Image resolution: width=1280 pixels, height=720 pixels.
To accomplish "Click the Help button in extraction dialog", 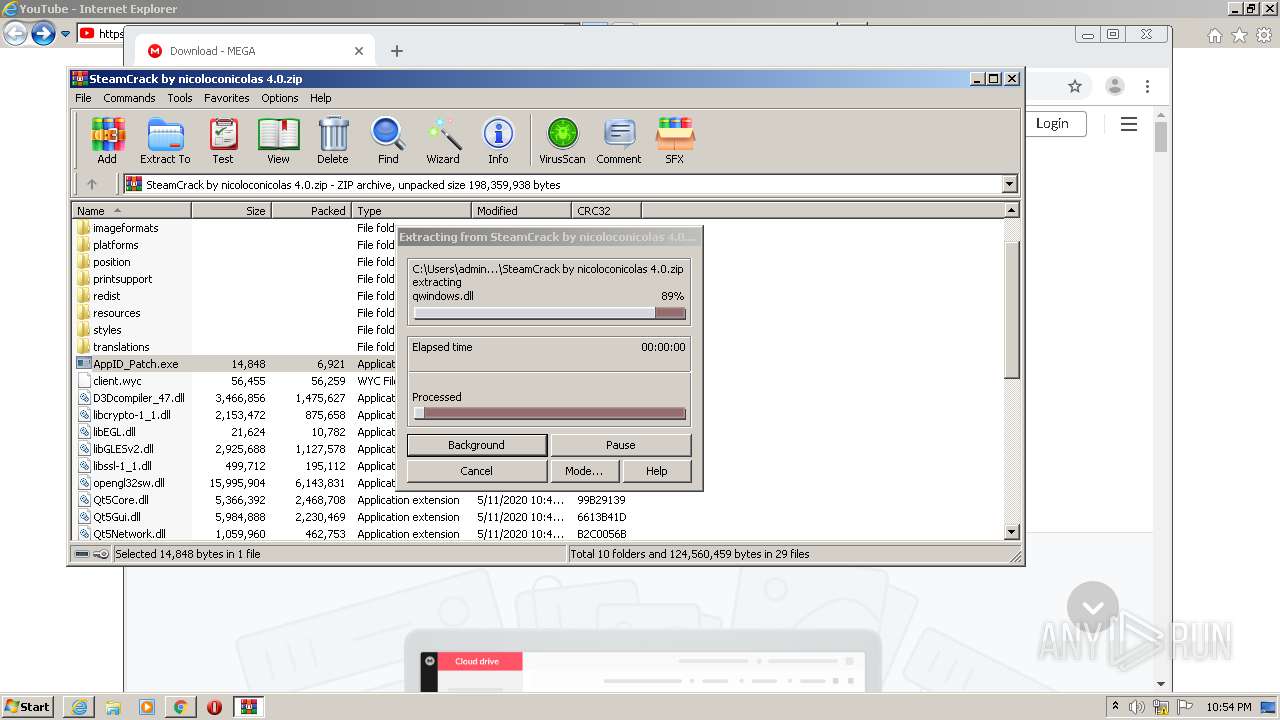I will [657, 471].
